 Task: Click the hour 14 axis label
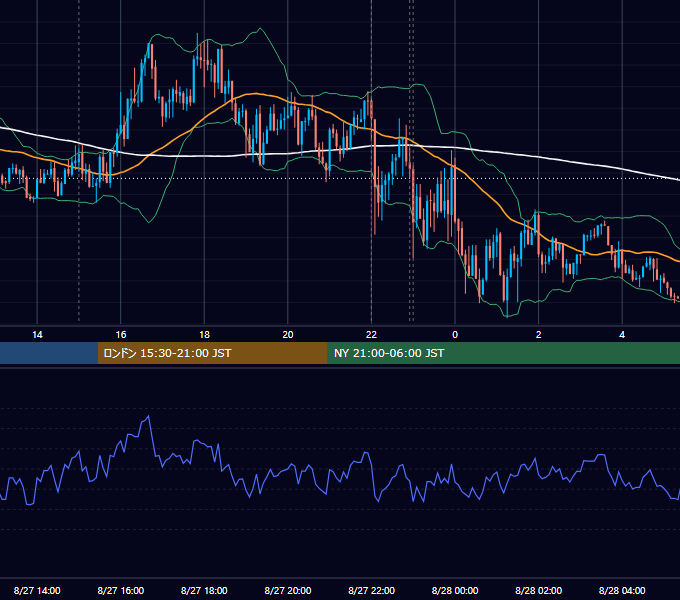(37, 335)
